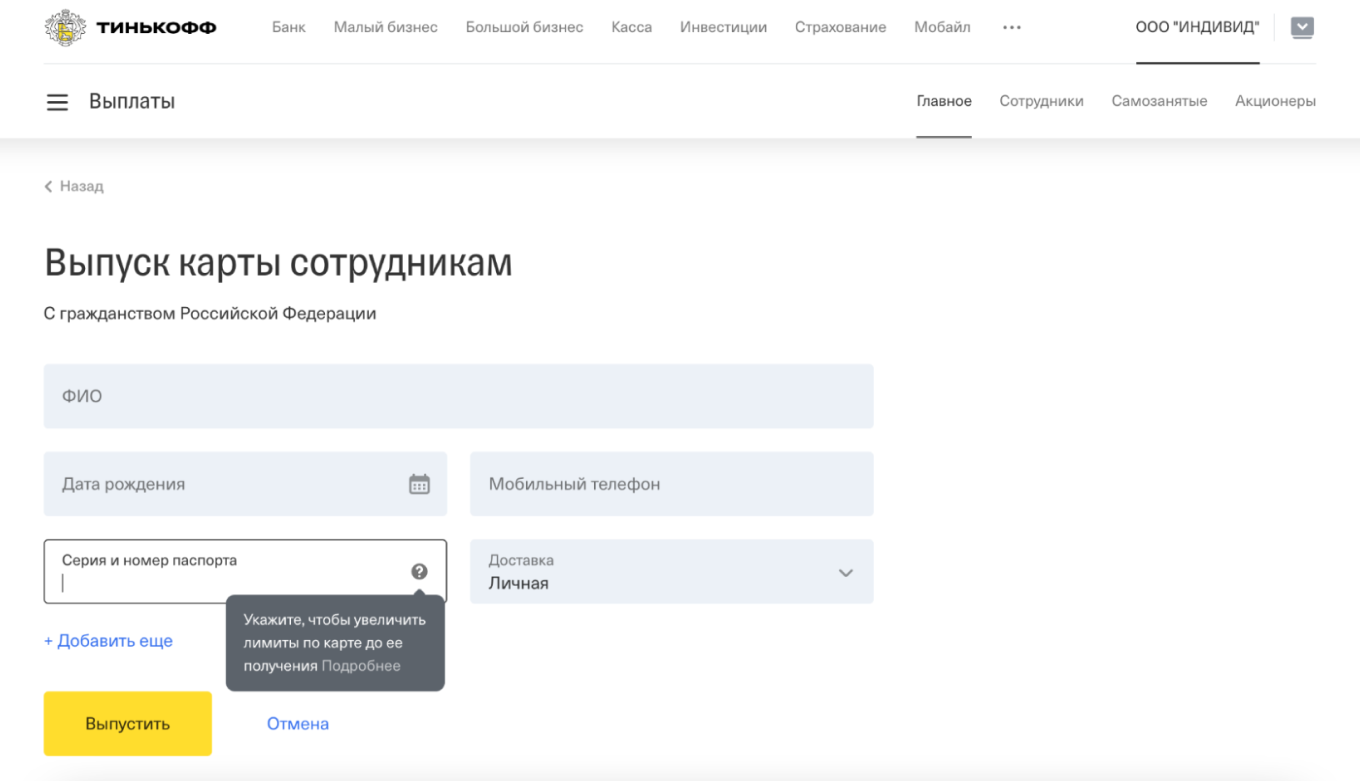Cancel the form using Отмена
This screenshot has height=781, width=1360.
click(x=297, y=723)
